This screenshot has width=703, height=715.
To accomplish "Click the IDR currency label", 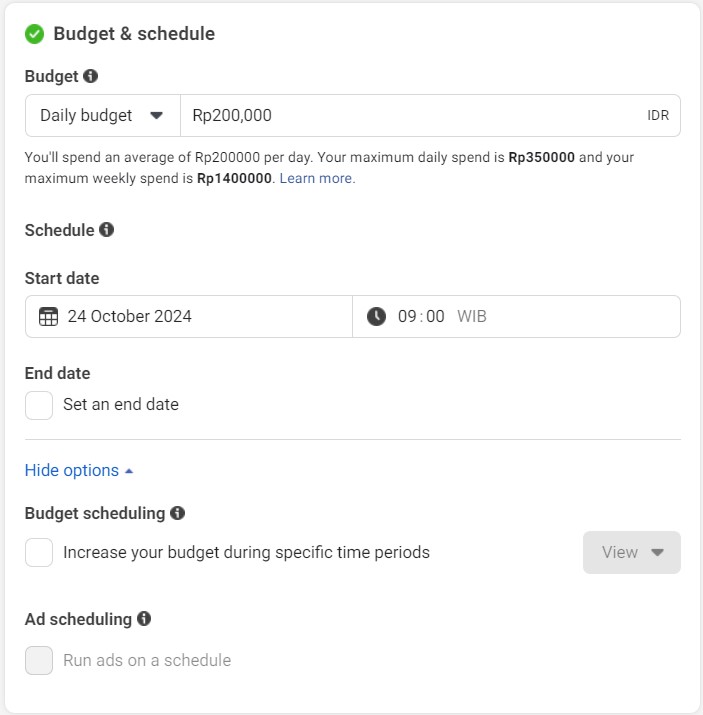I will click(658, 115).
